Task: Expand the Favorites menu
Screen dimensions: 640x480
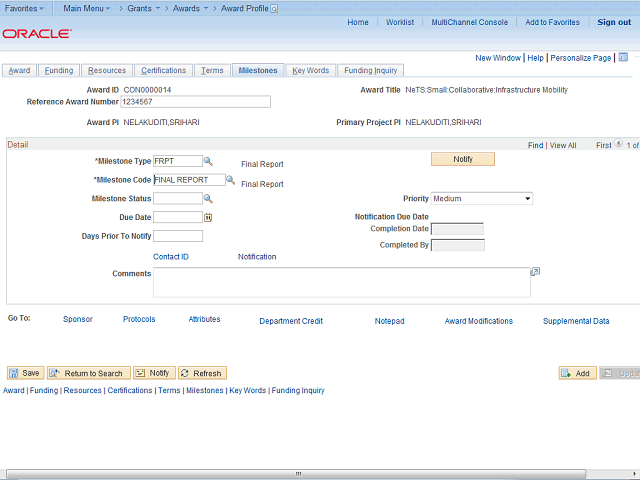Action: pos(24,8)
